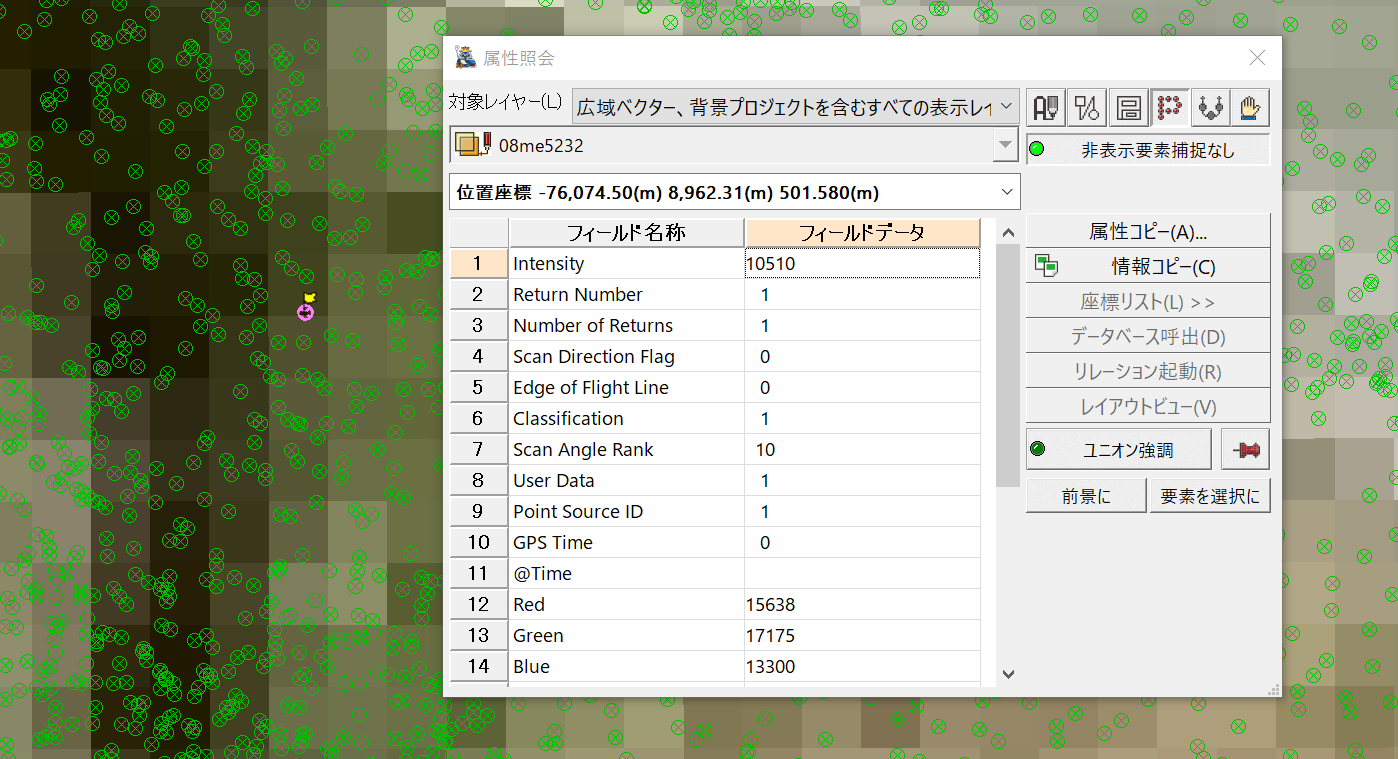
Task: Select the Edge of Flight Line row
Action: [714, 388]
